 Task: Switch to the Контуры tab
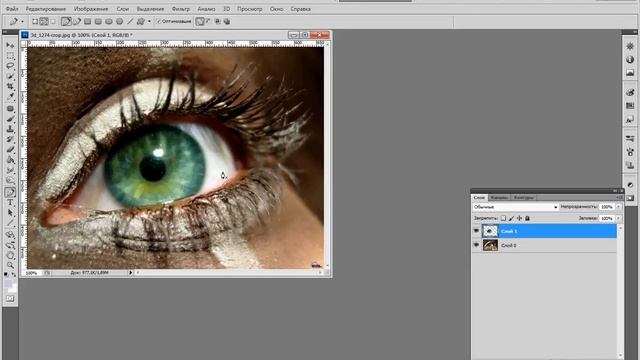pyautogui.click(x=523, y=198)
